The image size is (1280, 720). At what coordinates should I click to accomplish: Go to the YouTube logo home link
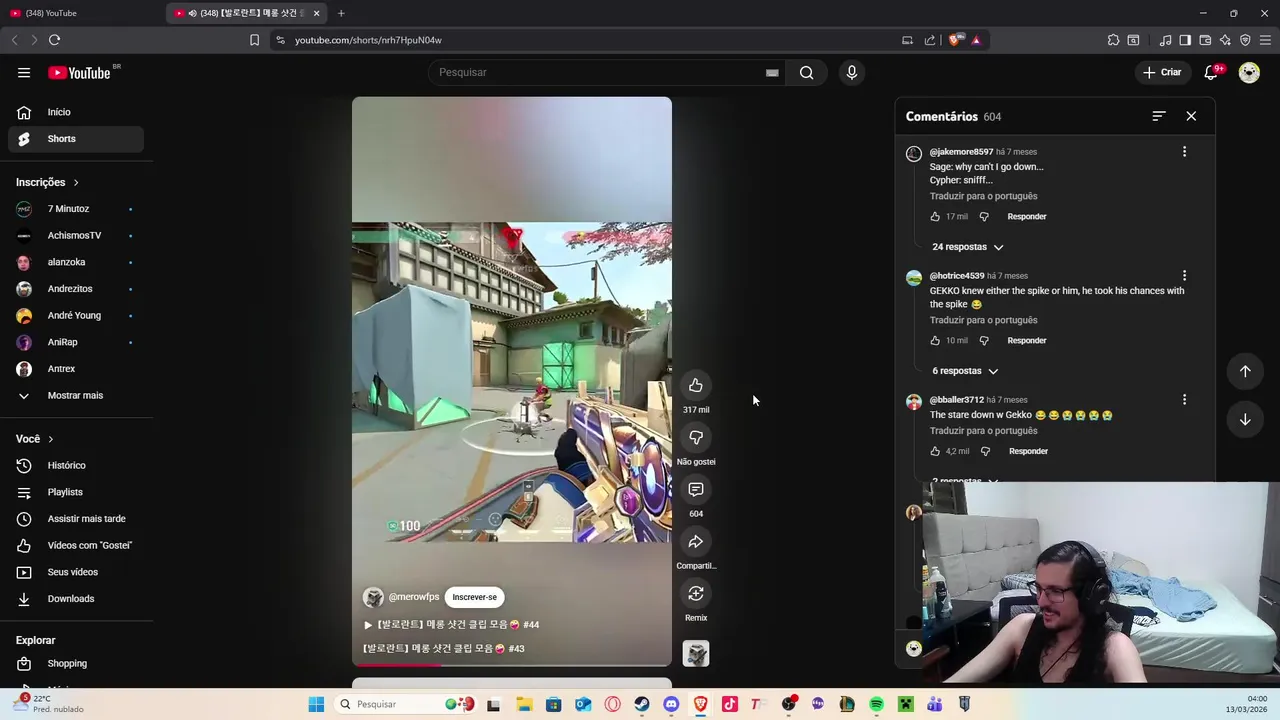click(79, 72)
